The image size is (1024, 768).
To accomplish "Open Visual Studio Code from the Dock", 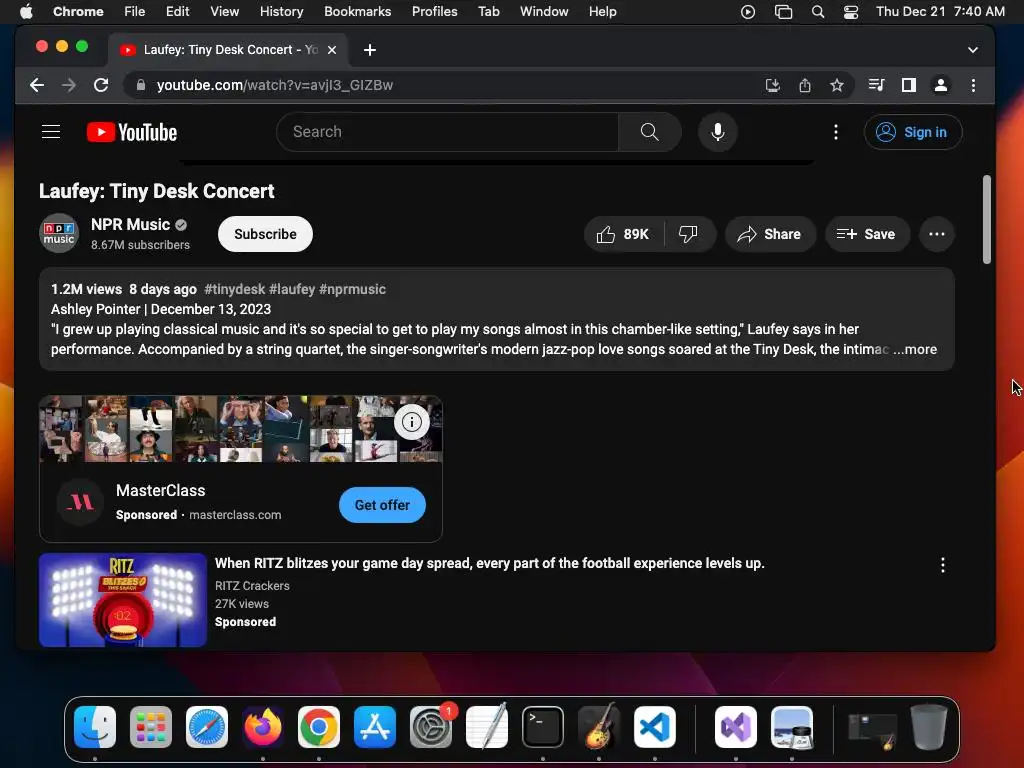I will (x=654, y=727).
